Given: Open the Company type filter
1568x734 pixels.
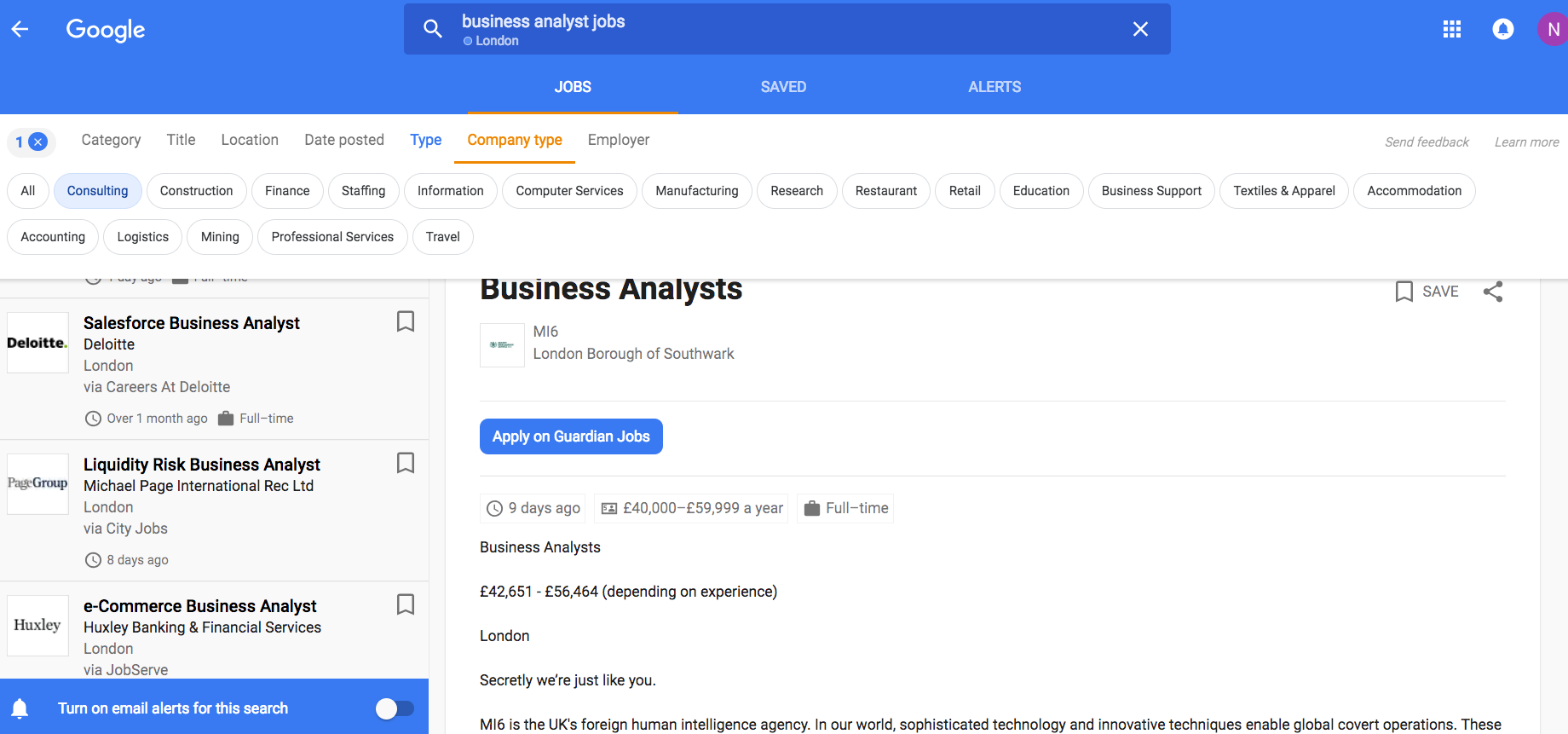Looking at the screenshot, I should point(515,140).
